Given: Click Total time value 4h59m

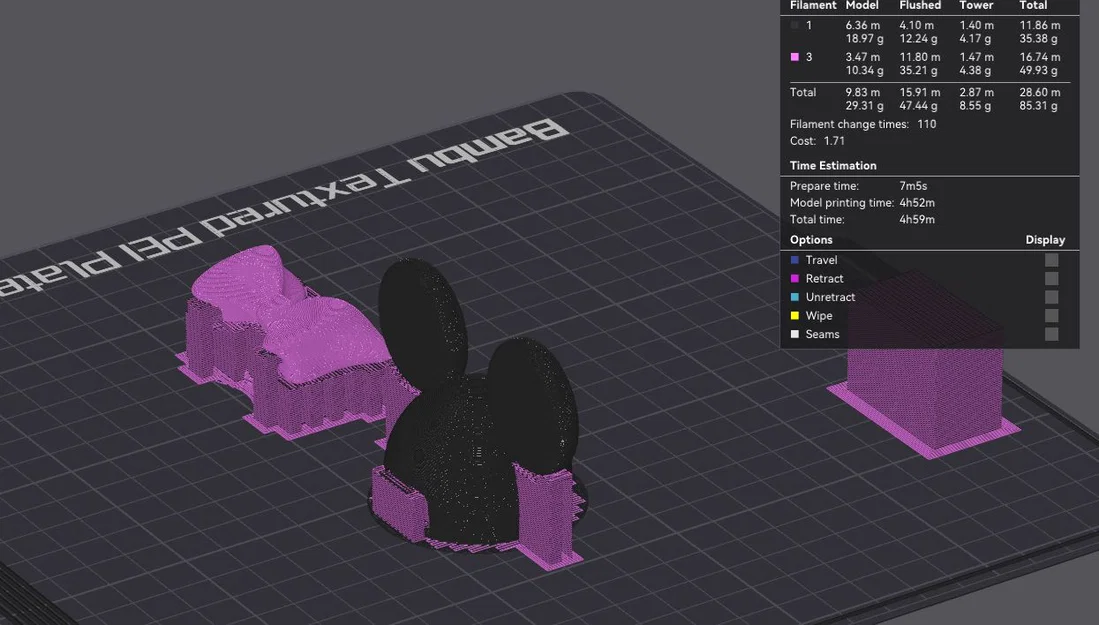Looking at the screenshot, I should coord(917,219).
